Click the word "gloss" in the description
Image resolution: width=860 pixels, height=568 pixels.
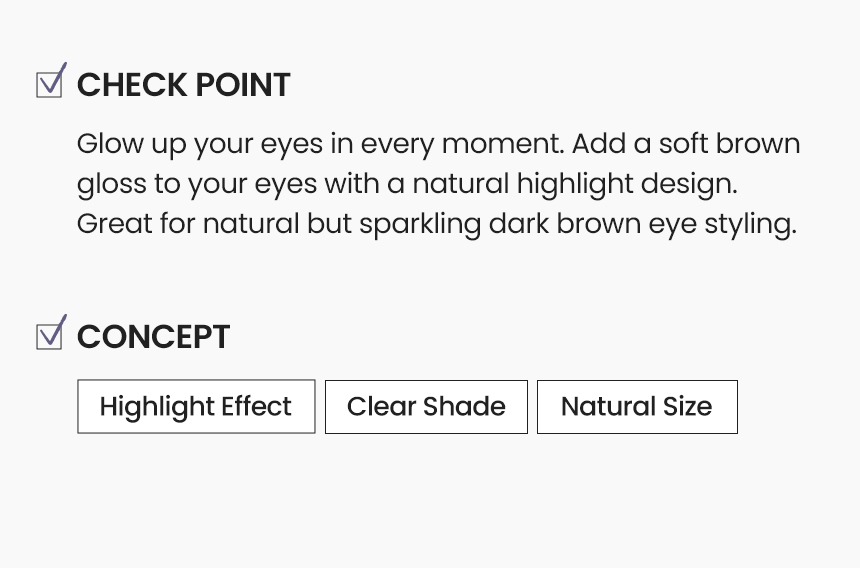[106, 185]
